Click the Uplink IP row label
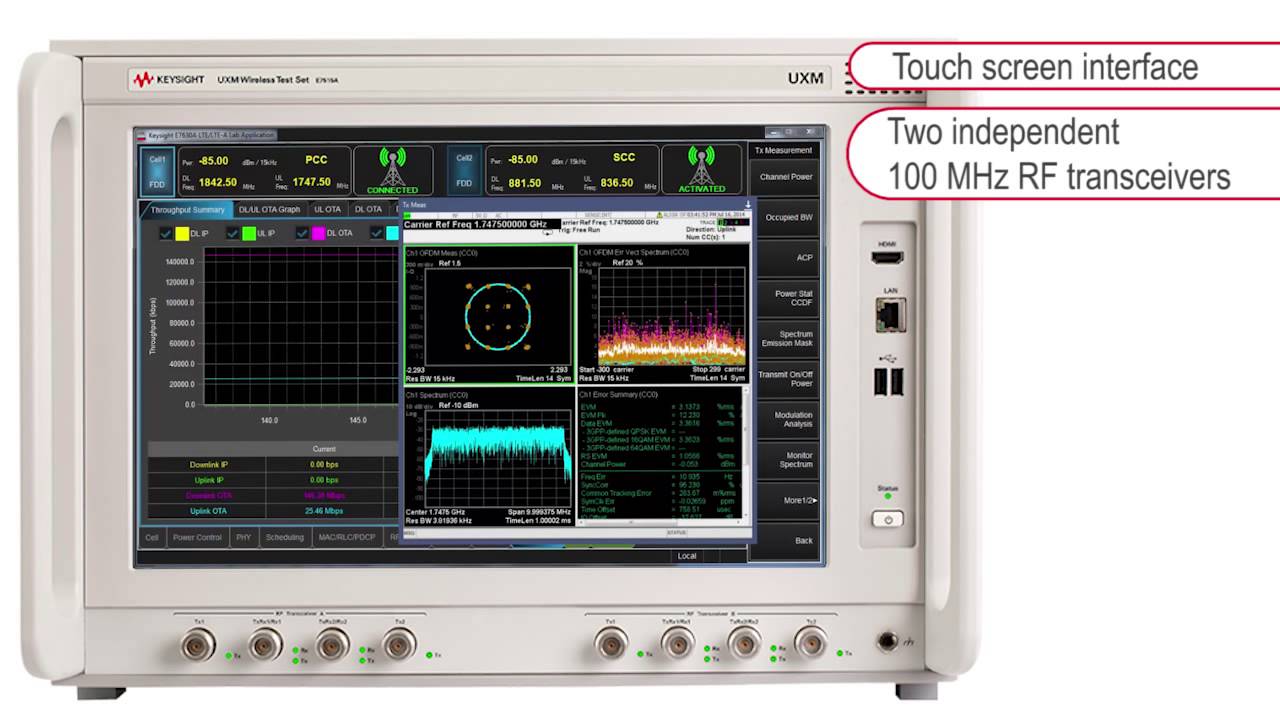This screenshot has height=720, width=1280. pyautogui.click(x=209, y=480)
